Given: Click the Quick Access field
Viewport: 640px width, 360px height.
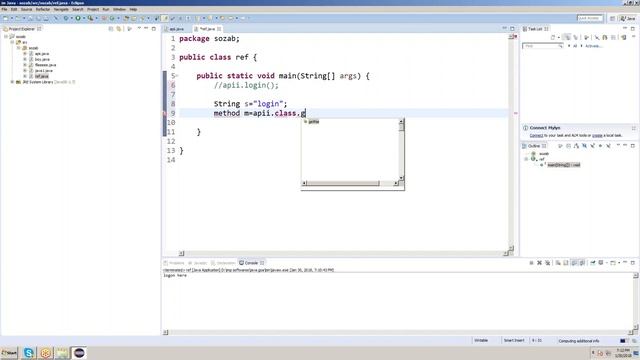Looking at the screenshot, I should tap(590, 18).
